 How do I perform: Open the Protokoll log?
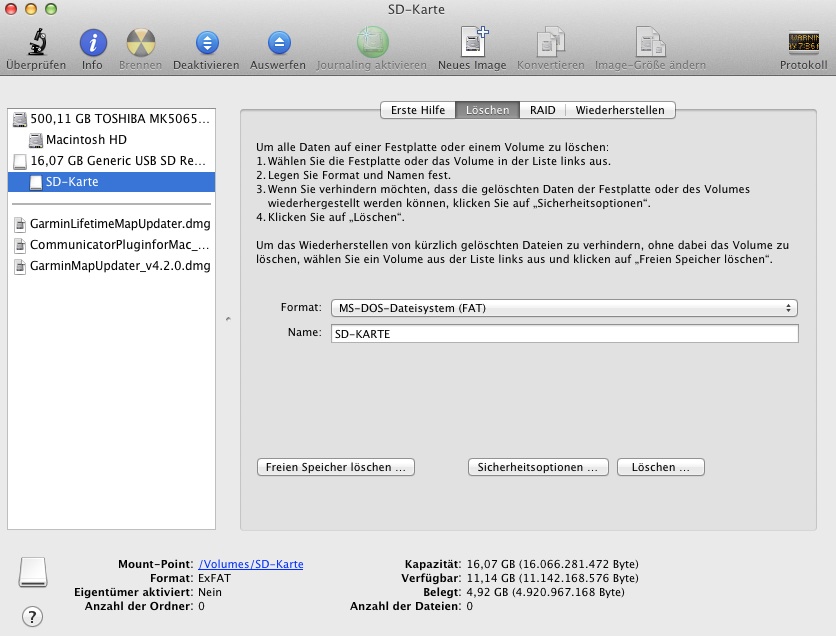pos(803,43)
